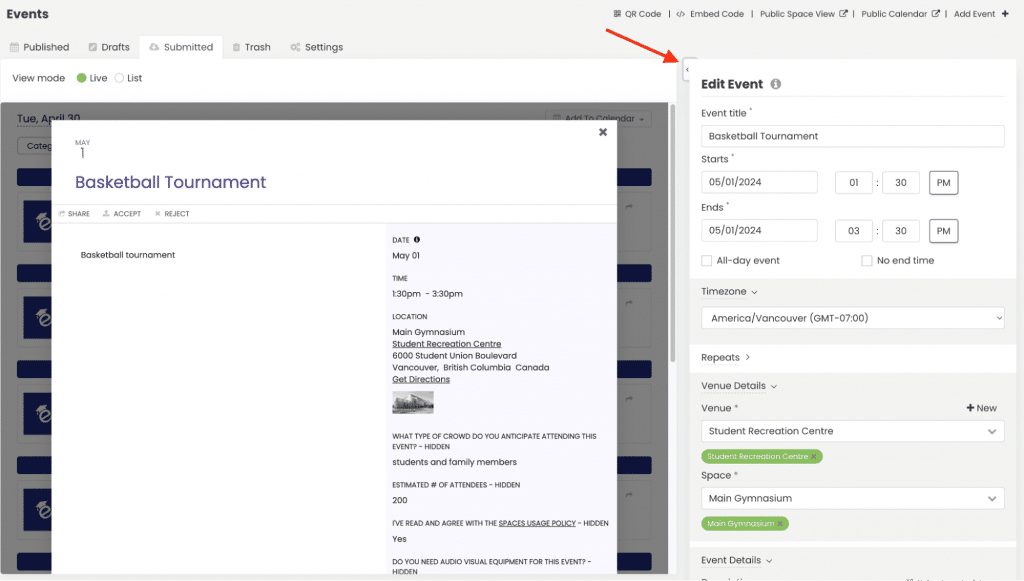Click the Event title input field

point(852,136)
